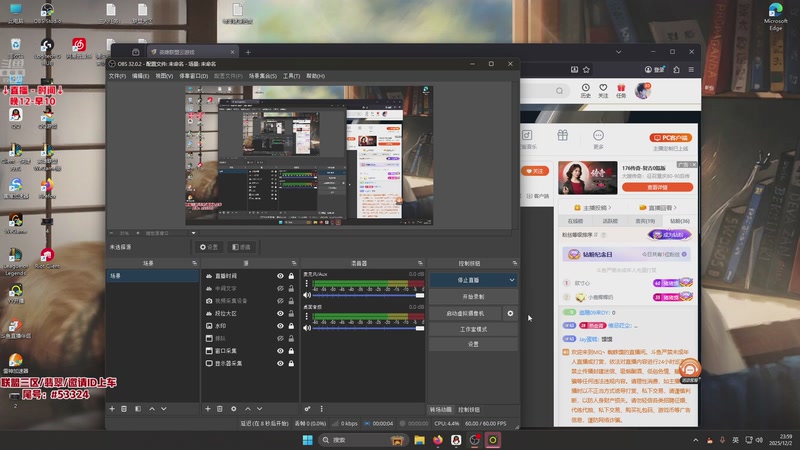Select the 场景 scene item in list
The image size is (800, 450).
click(153, 276)
